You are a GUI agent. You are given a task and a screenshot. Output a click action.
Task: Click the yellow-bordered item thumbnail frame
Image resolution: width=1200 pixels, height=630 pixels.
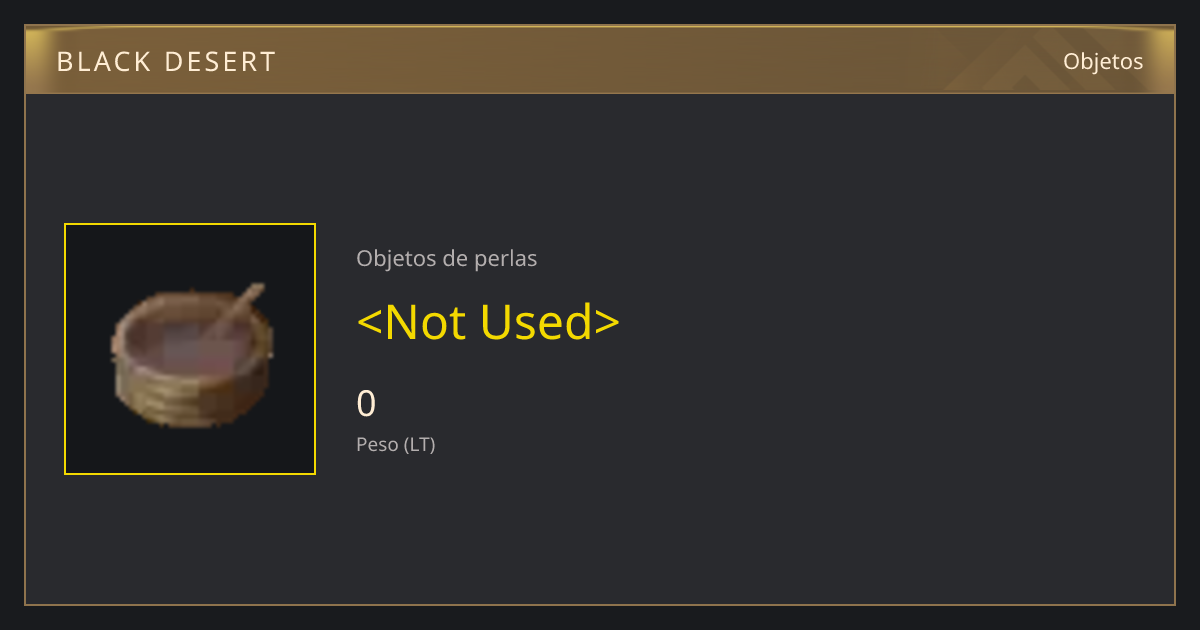click(190, 349)
